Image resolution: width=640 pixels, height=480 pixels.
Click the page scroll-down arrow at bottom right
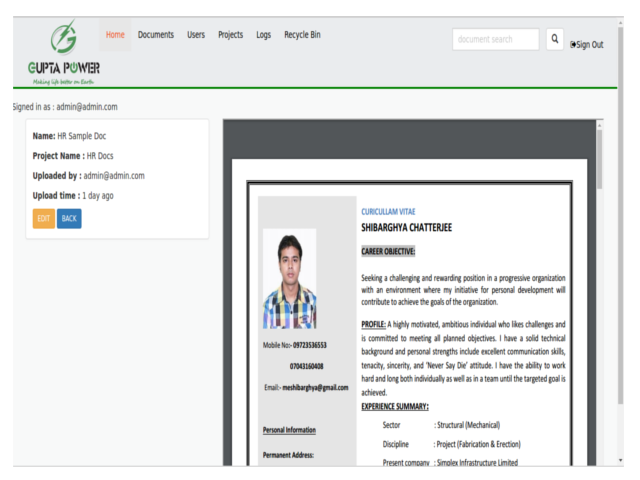pyautogui.click(x=620, y=460)
